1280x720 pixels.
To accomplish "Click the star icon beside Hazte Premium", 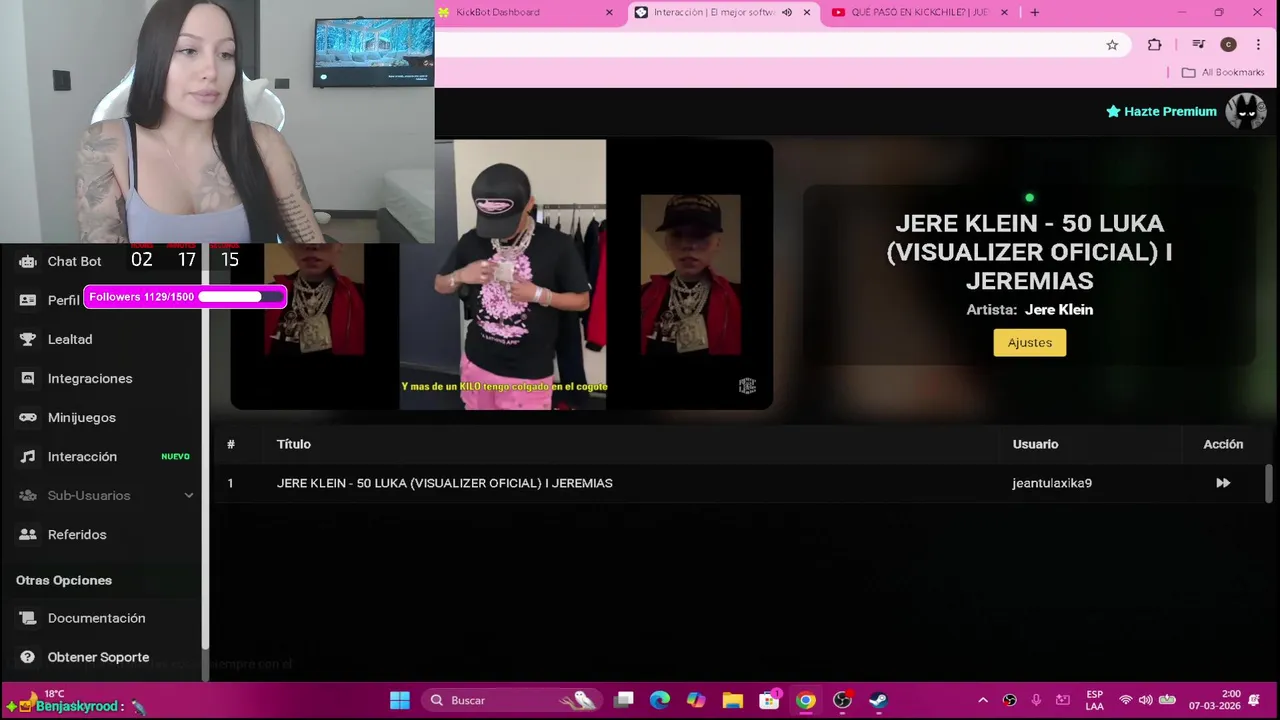I will coord(1113,111).
